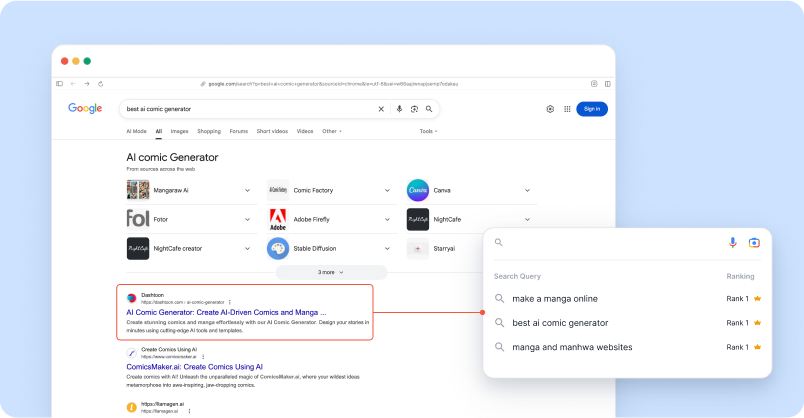Select the All results tab
This screenshot has width=804, height=418.
pyautogui.click(x=158, y=131)
